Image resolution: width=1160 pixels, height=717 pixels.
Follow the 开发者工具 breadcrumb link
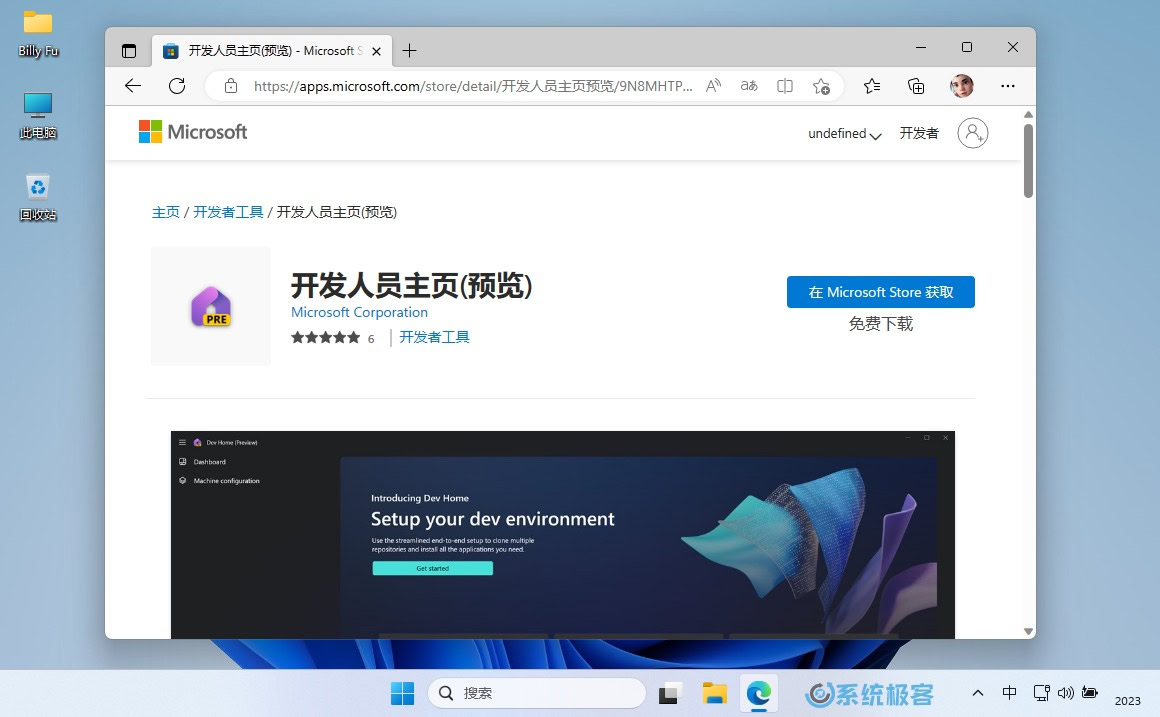click(x=228, y=212)
